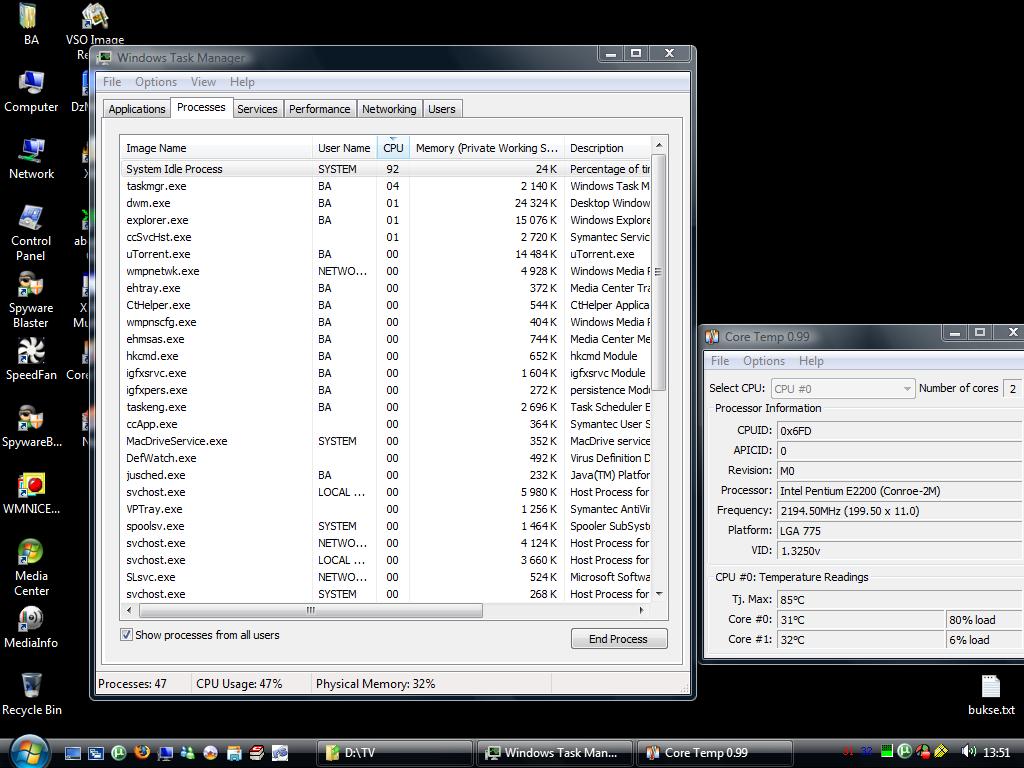Sort processes by CPU column header
1024x768 pixels.
click(393, 148)
